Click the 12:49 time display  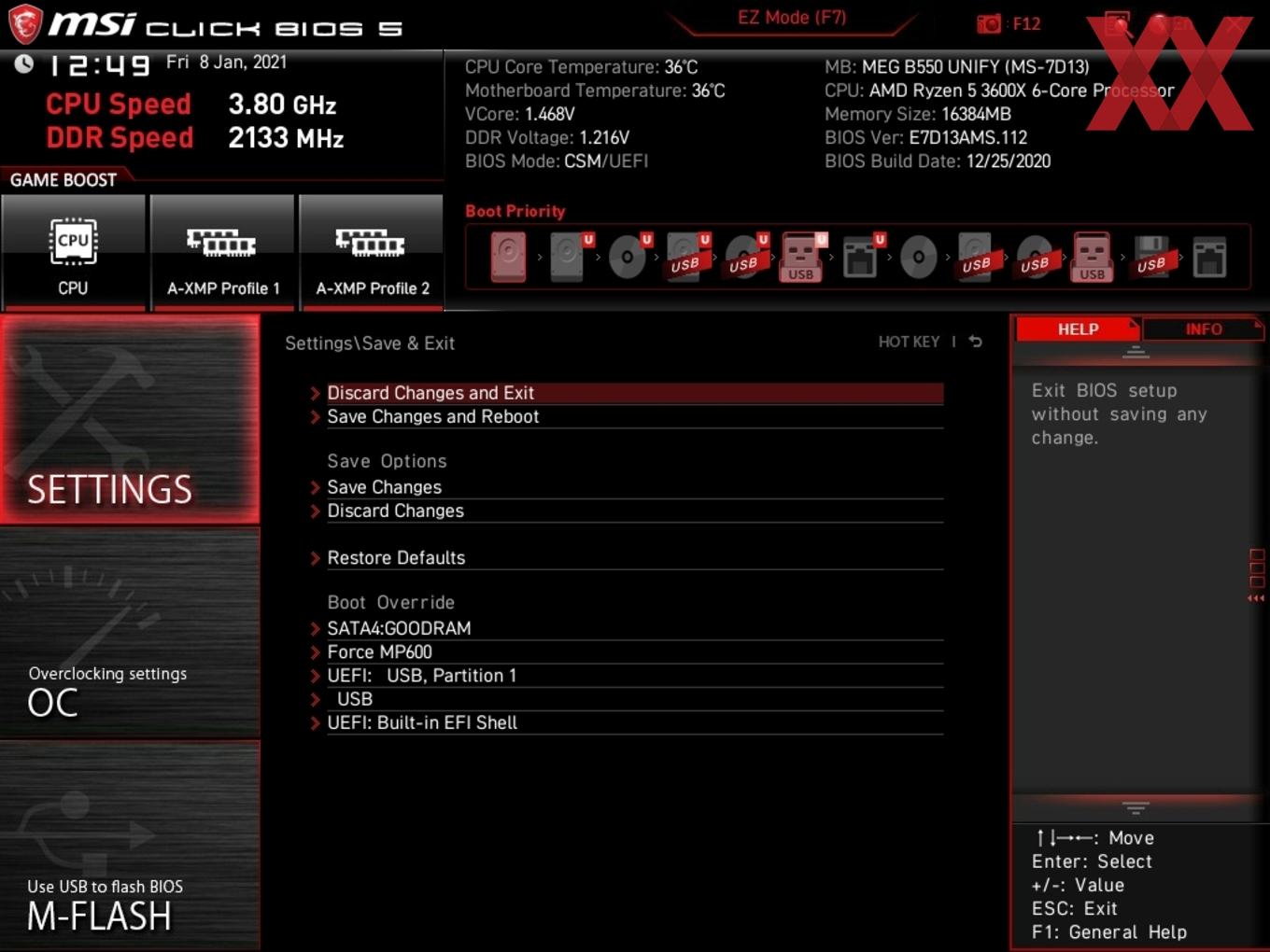(x=99, y=65)
